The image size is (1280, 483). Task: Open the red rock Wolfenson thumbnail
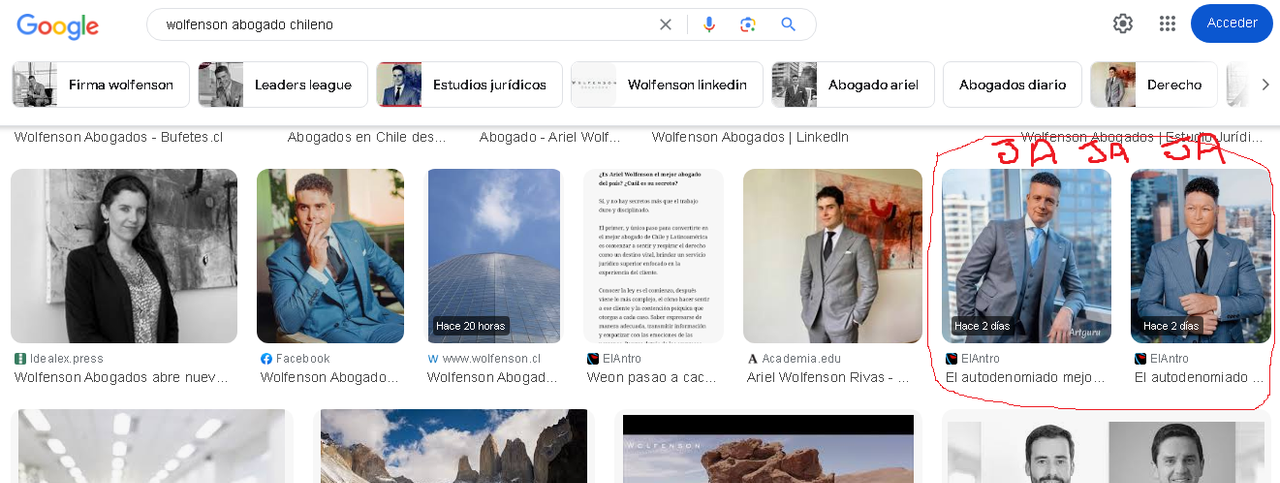(768, 449)
